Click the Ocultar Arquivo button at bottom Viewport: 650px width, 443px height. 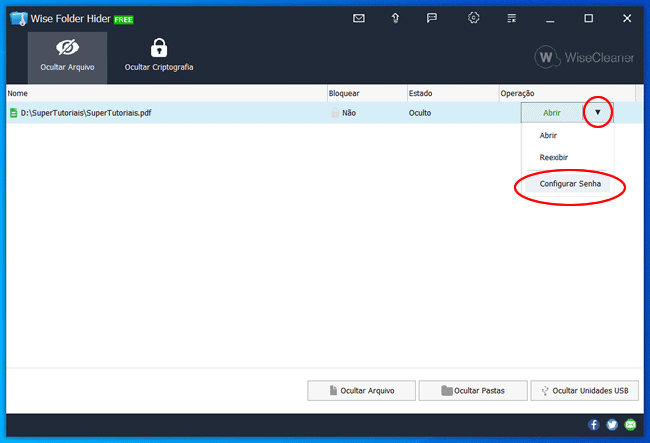tap(361, 391)
